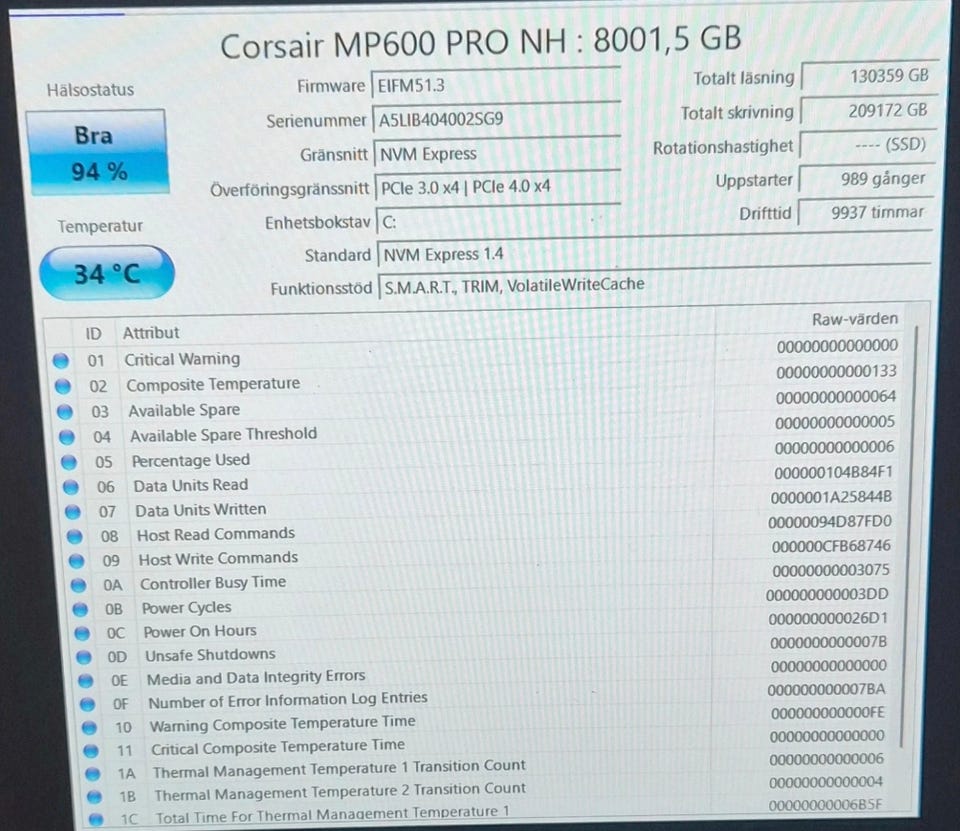Click the Attribut column header
This screenshot has height=831, width=960.
[151, 333]
